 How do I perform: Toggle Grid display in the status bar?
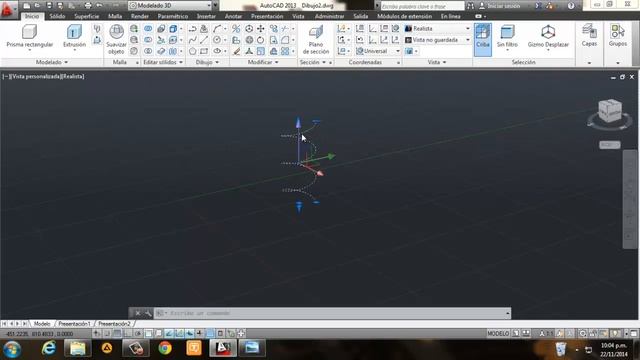[117, 333]
